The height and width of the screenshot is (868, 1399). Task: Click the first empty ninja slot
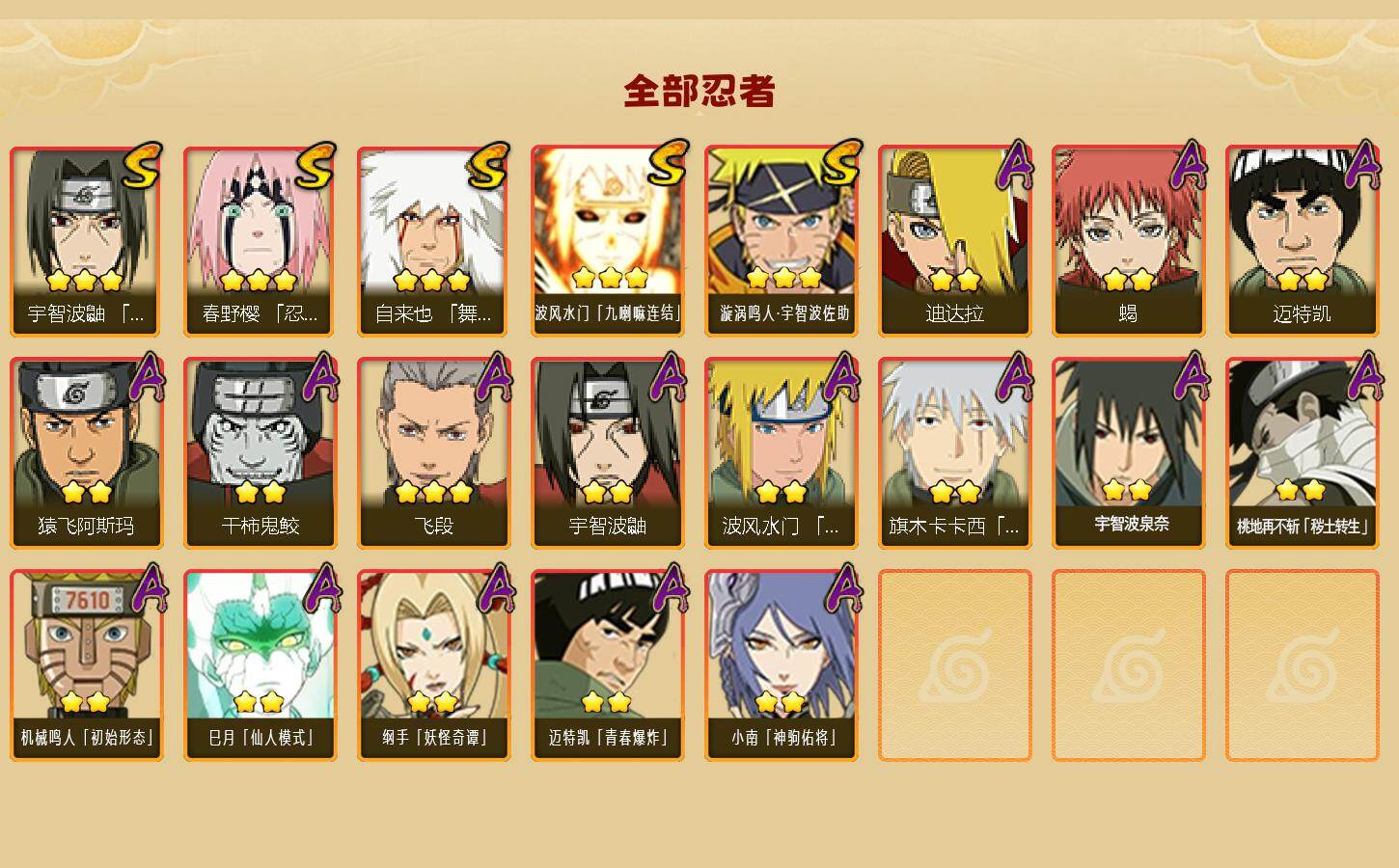[954, 665]
